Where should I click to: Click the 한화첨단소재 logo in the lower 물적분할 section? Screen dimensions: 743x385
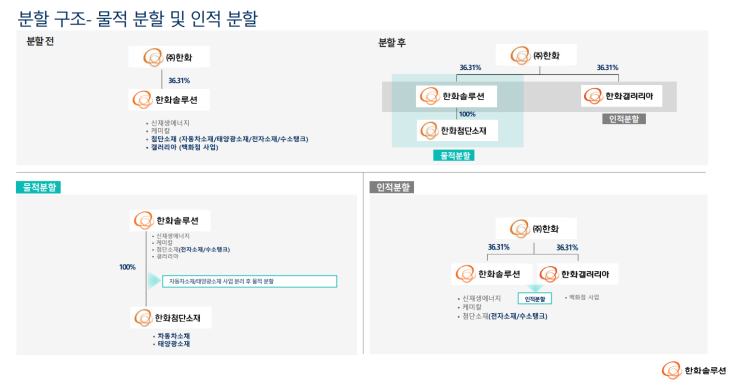(171, 318)
